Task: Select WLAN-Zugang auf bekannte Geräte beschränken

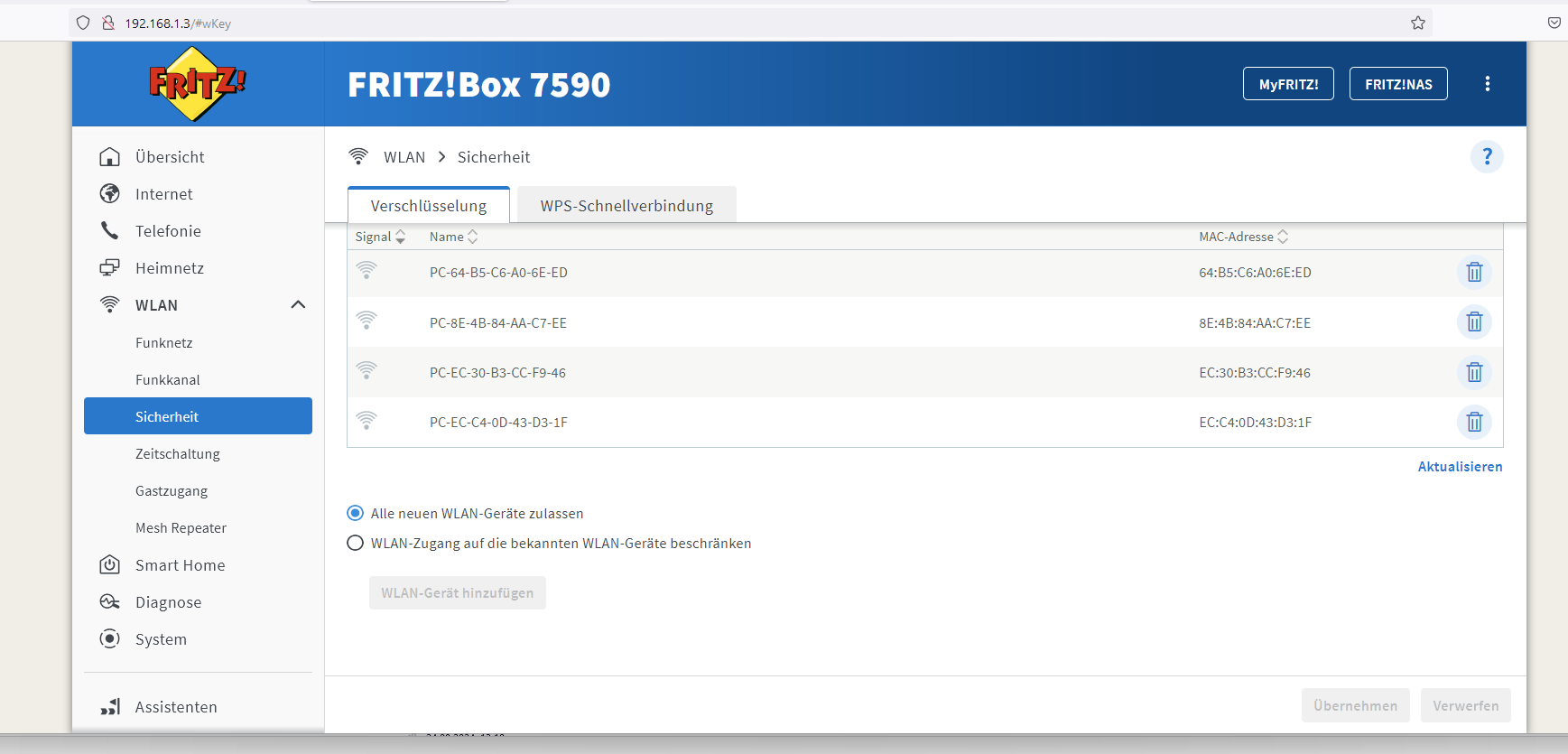Action: [x=356, y=543]
